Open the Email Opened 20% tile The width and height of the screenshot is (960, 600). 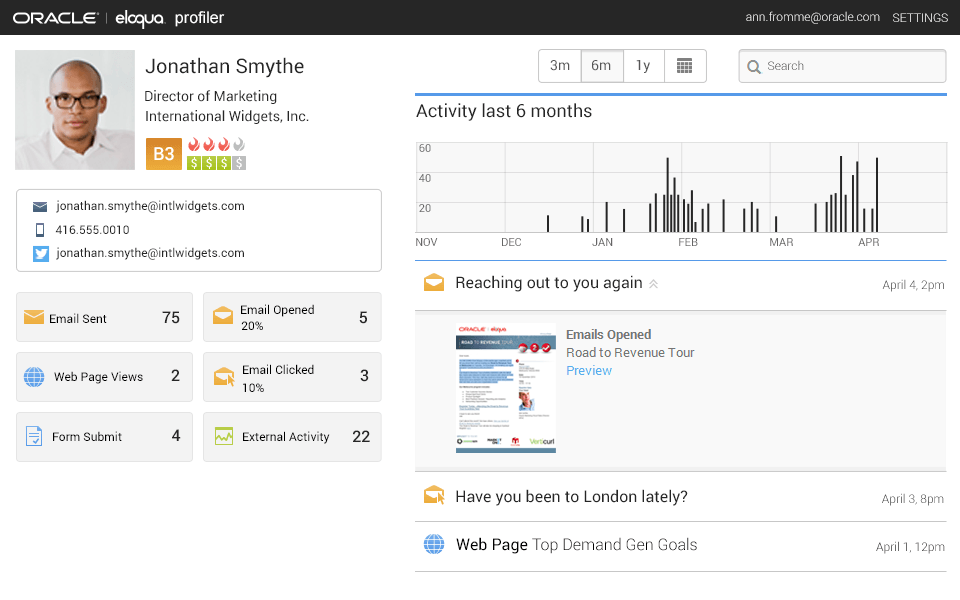[292, 317]
